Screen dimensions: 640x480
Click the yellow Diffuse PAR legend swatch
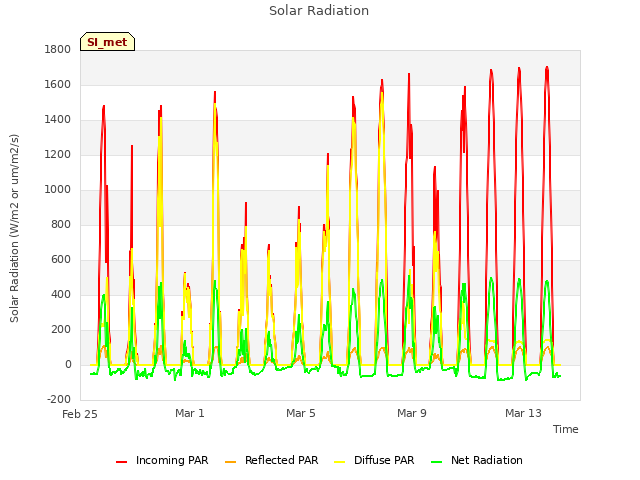click(x=340, y=462)
